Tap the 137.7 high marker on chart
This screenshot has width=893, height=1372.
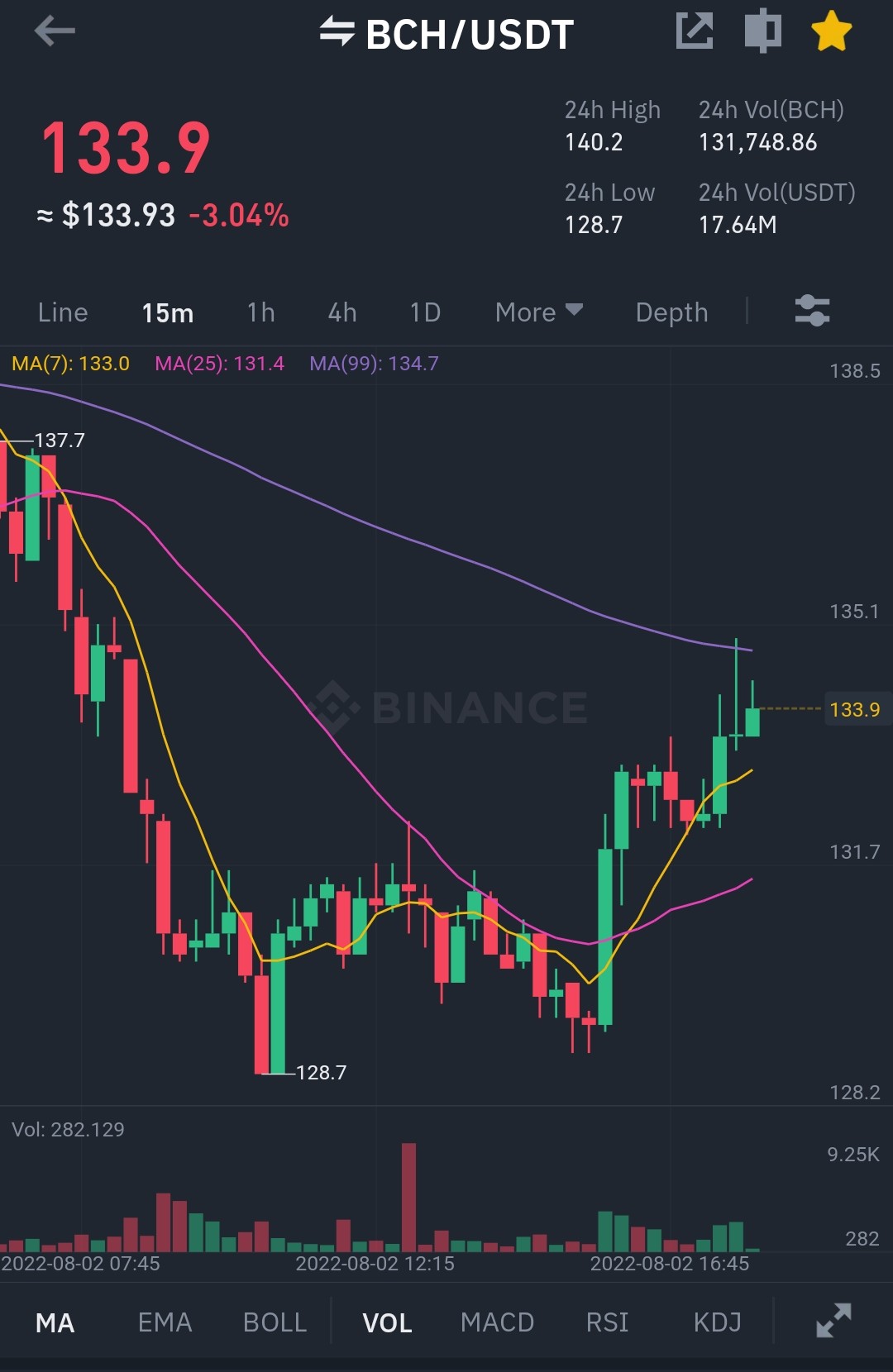[59, 441]
